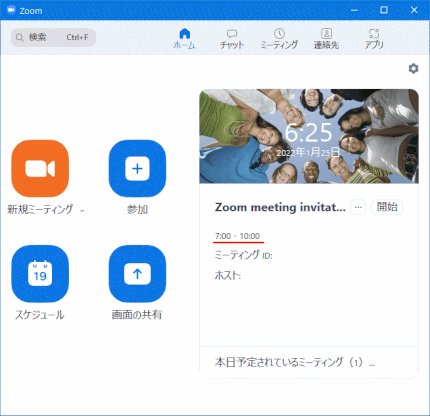The image size is (430, 416).
Task: Switch to the チャット tab
Action: click(x=232, y=39)
